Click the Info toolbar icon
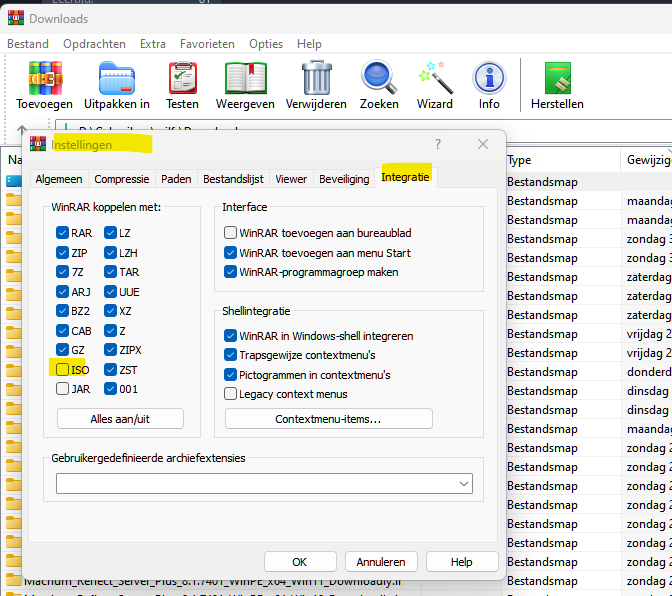Viewport: 672px width, 596px height. click(x=489, y=79)
